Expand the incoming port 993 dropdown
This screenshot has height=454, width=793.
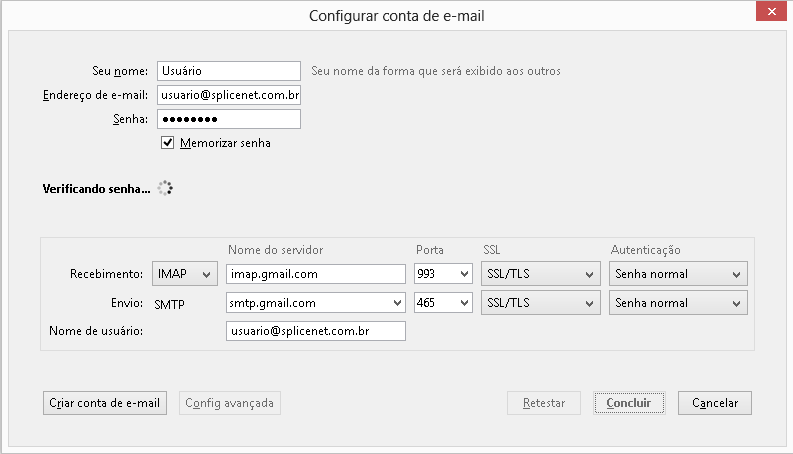point(443,274)
